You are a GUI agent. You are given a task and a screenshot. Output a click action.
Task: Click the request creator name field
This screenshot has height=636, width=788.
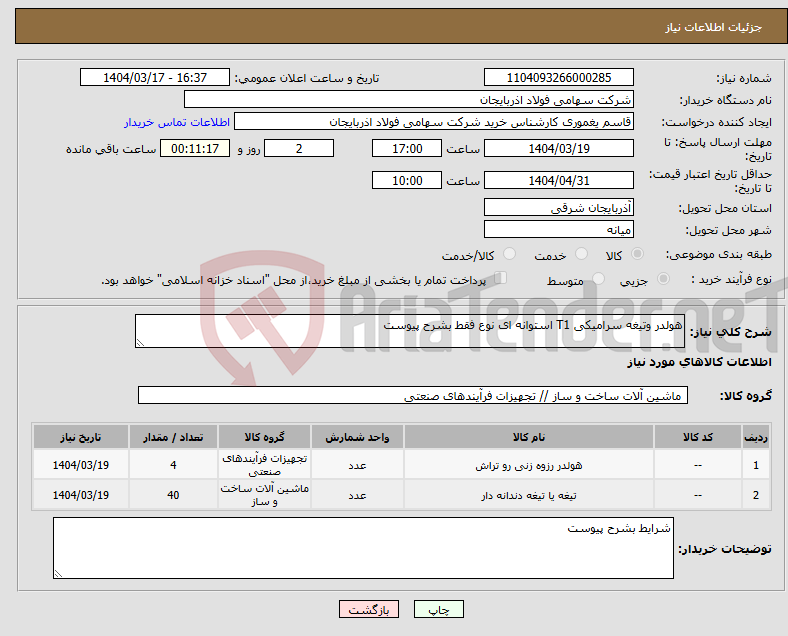click(434, 122)
